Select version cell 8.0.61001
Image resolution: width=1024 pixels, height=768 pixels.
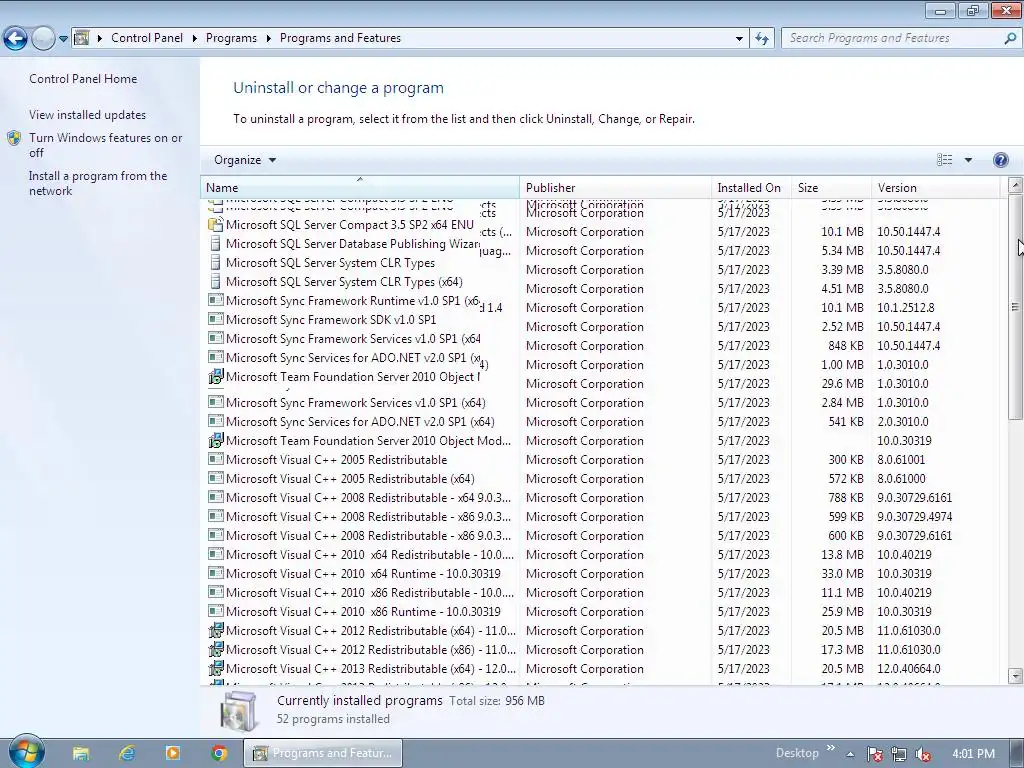(901, 460)
